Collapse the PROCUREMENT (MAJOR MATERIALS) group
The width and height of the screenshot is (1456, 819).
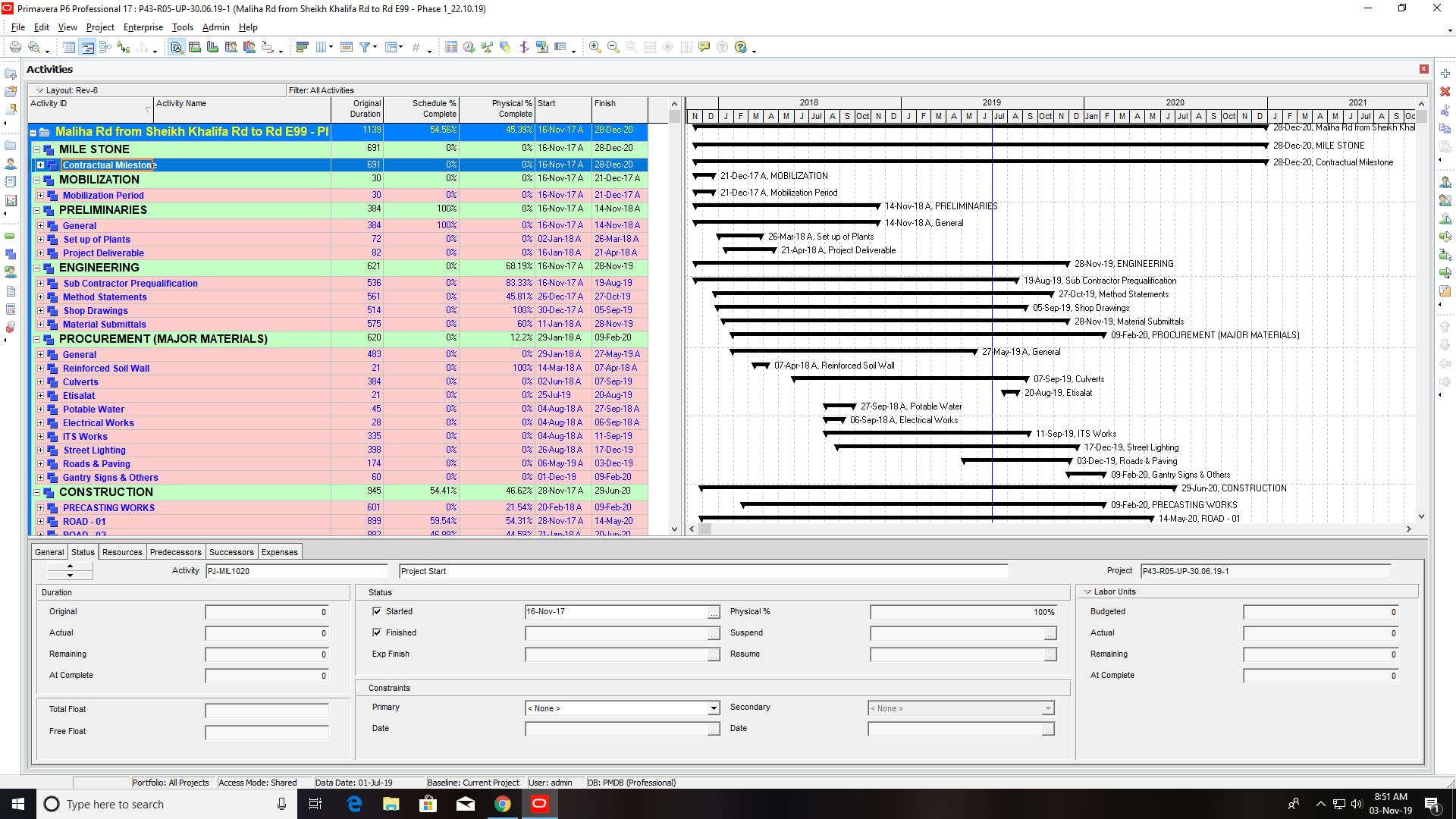click(36, 339)
